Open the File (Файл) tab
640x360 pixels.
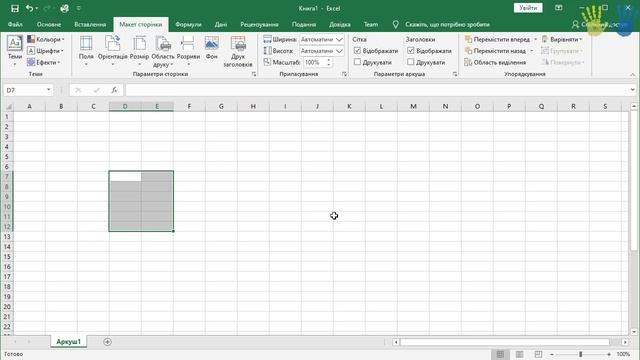15,24
